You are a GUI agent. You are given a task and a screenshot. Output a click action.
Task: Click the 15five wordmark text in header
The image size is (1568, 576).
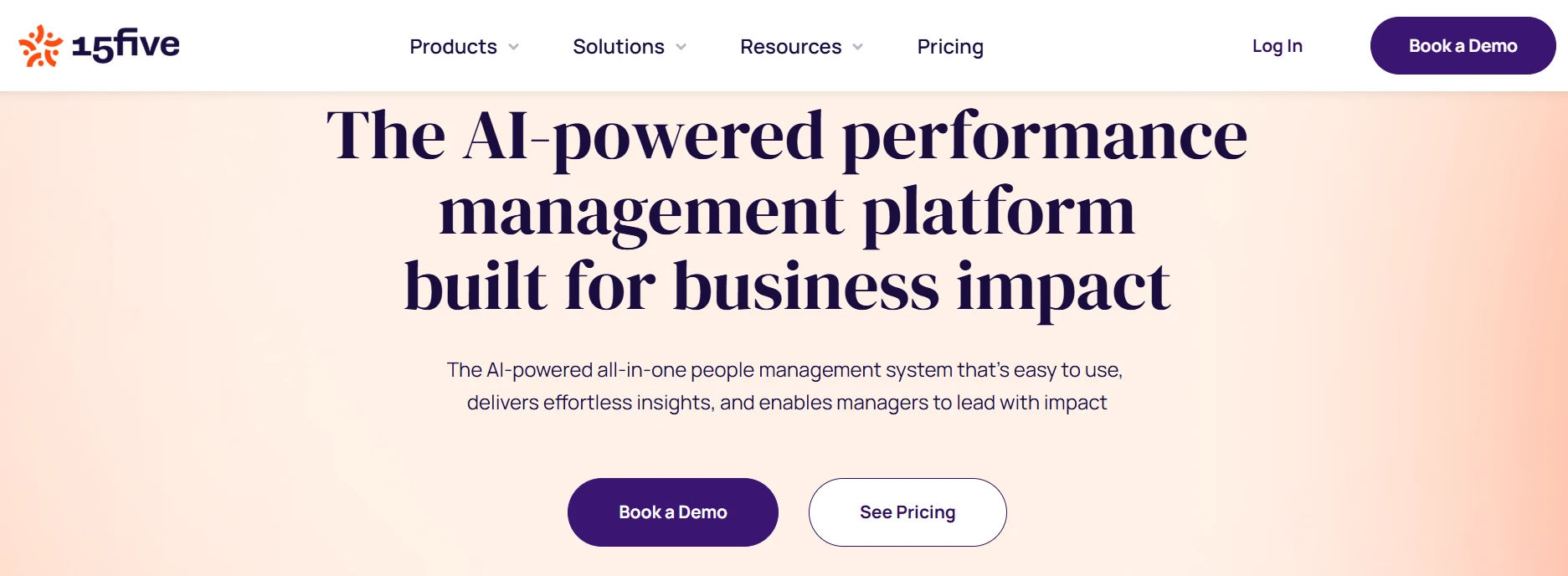tap(126, 45)
